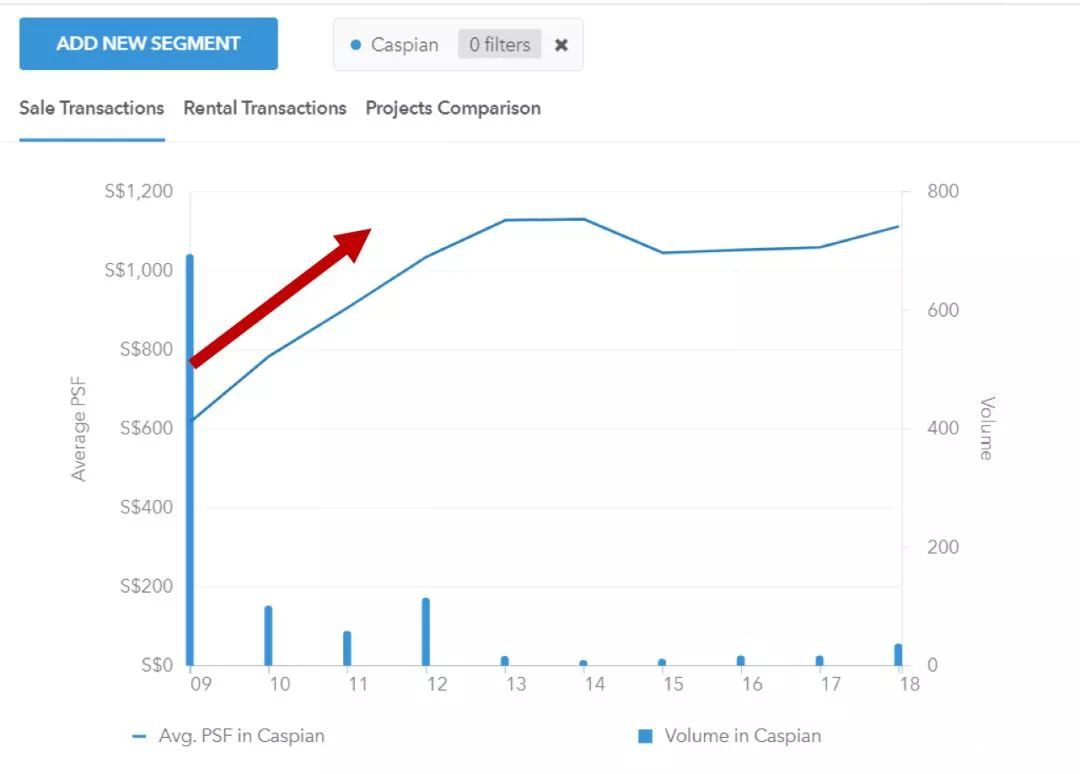The image size is (1080, 774).
Task: Click the 2011 volume bar
Action: point(347,648)
